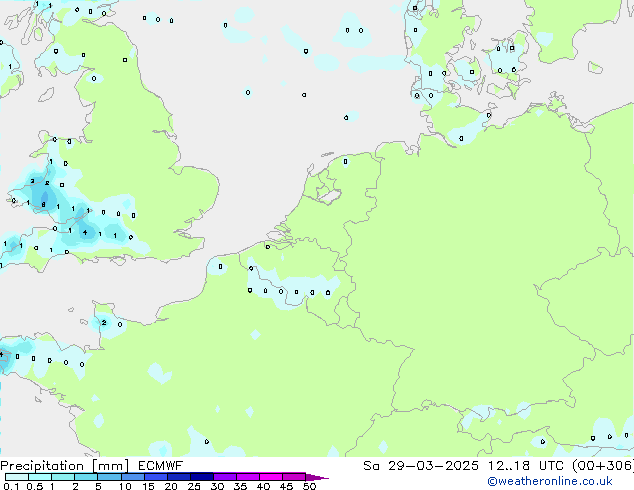Click the 'Precipitation' title word
Viewport: 634px width, 490px height.
42,466
